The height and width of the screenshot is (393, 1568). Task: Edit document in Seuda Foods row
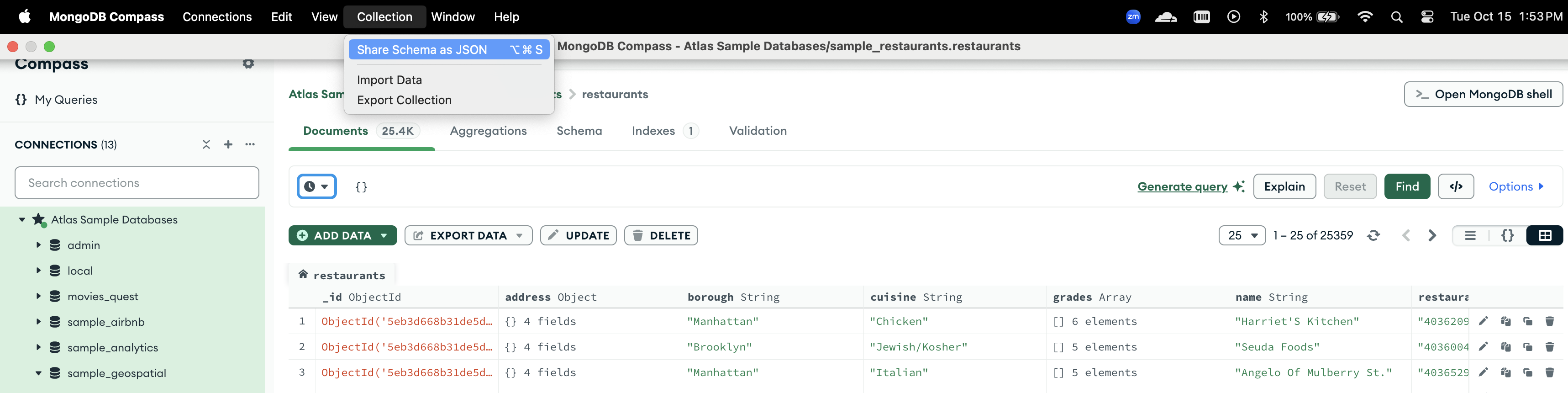point(1484,347)
